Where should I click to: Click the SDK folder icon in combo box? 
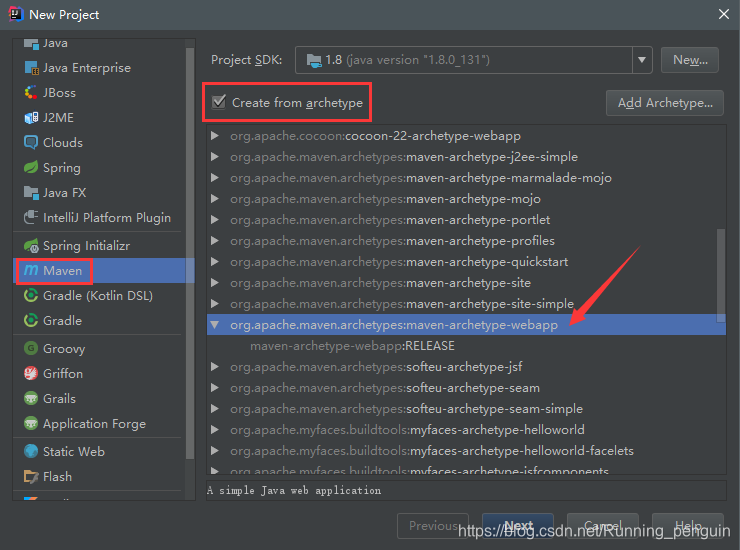point(314,60)
